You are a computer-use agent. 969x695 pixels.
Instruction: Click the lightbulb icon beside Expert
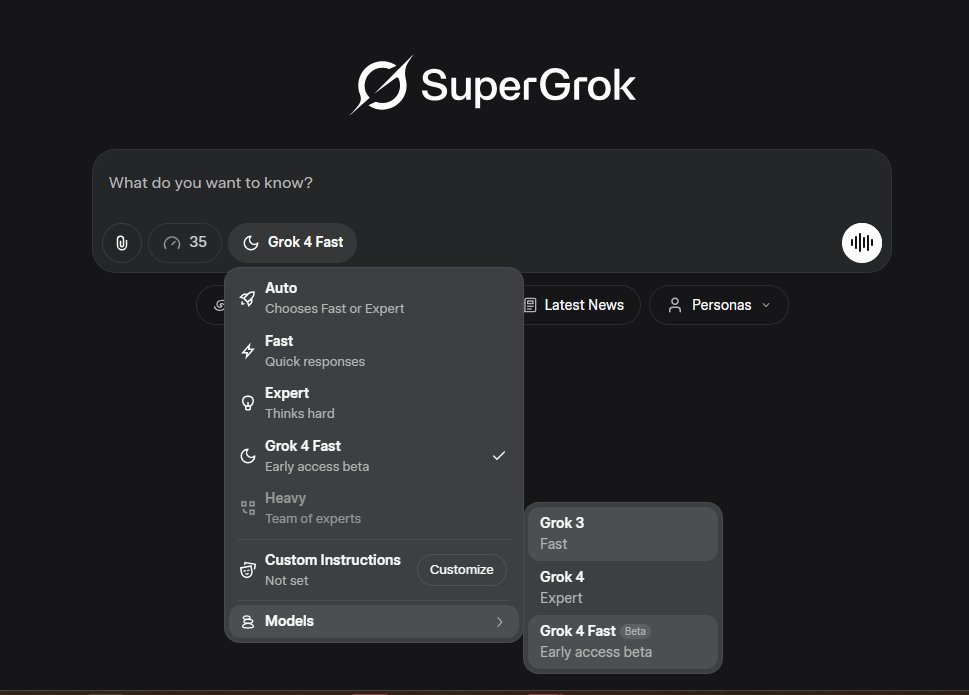248,403
